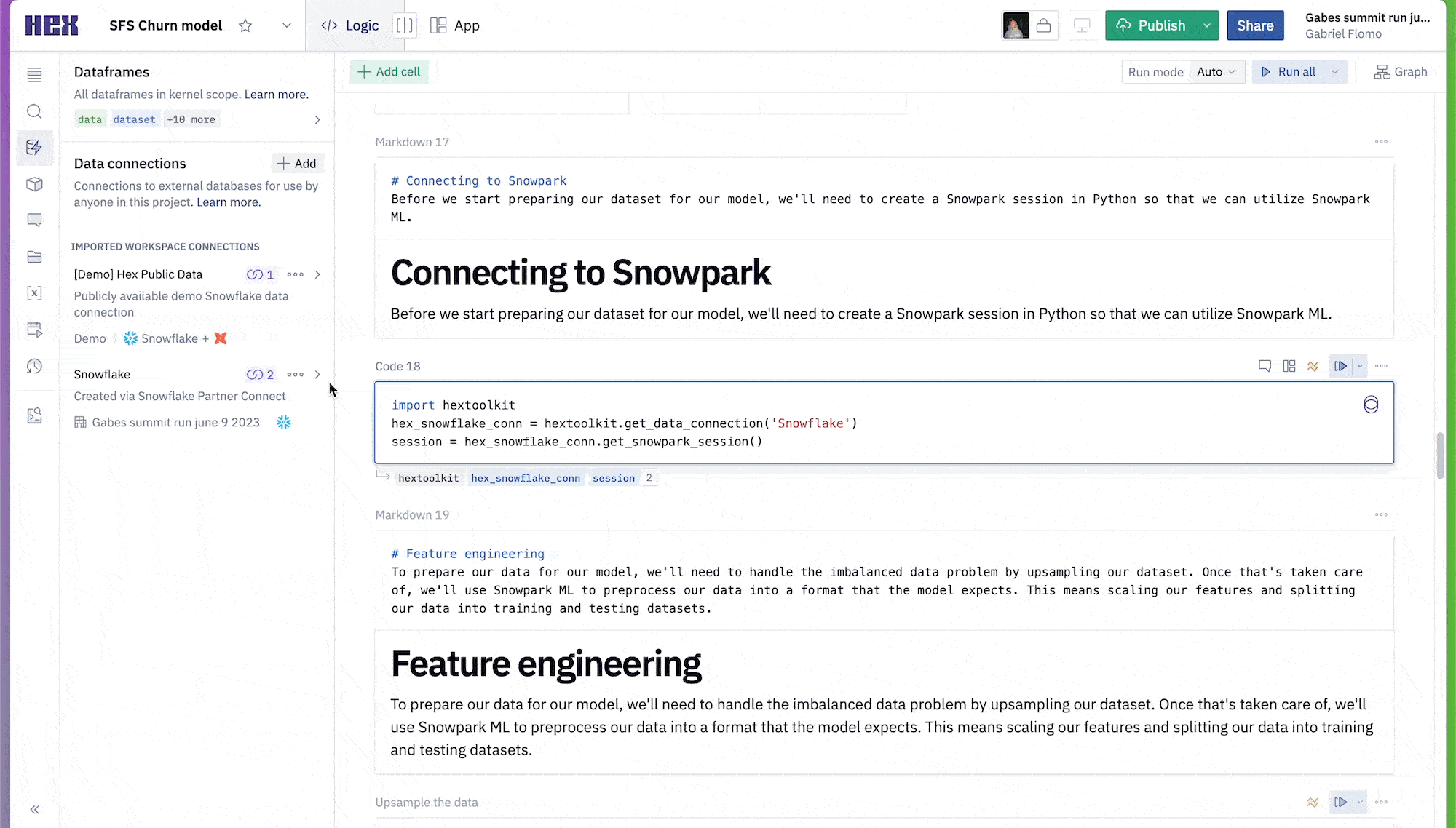Toggle the lock icon in header

1043,26
